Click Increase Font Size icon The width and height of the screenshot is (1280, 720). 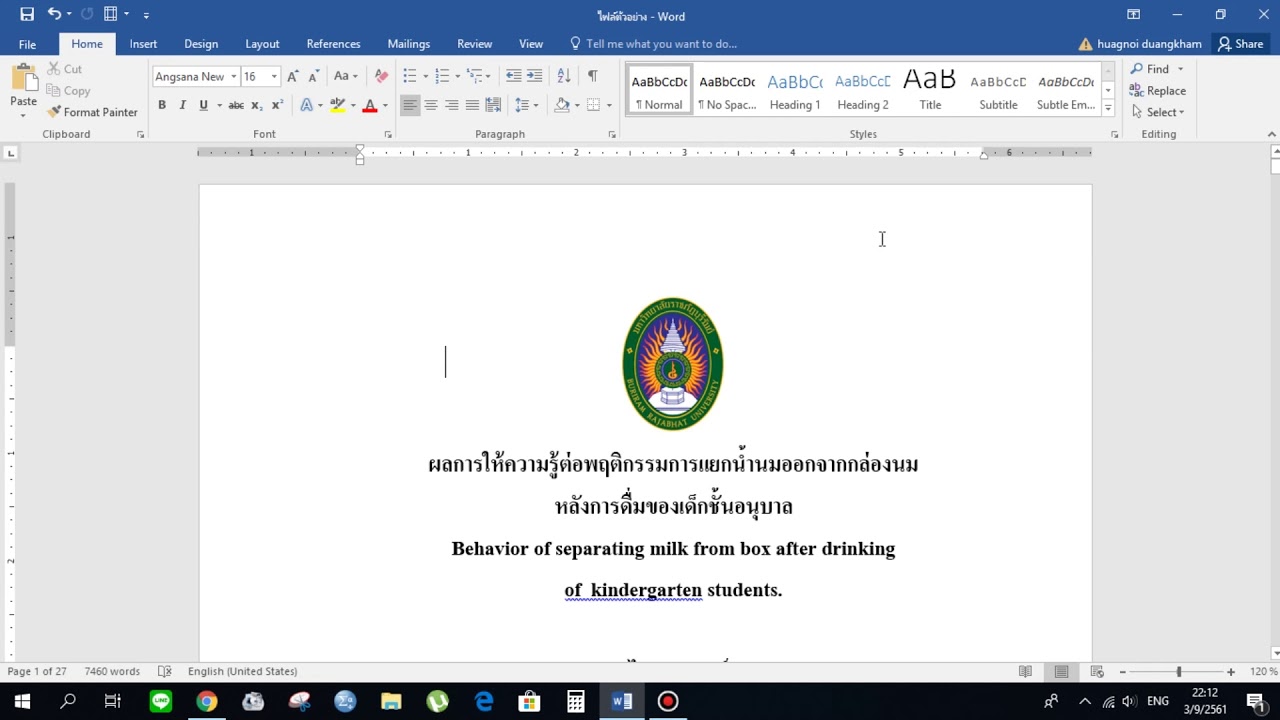click(x=292, y=76)
